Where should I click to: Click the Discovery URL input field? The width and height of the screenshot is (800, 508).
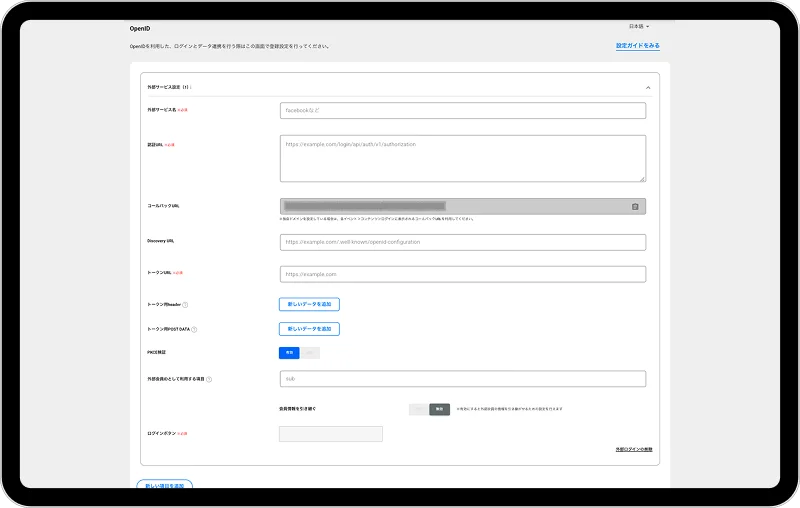(463, 242)
